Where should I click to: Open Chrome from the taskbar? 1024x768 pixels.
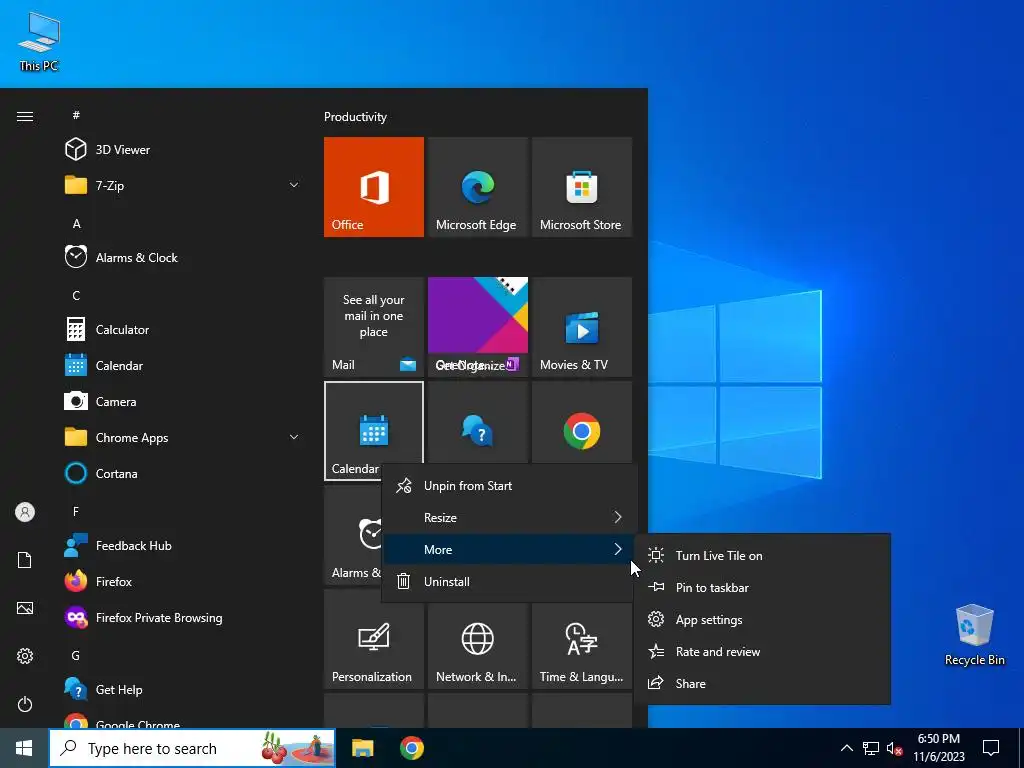point(411,748)
